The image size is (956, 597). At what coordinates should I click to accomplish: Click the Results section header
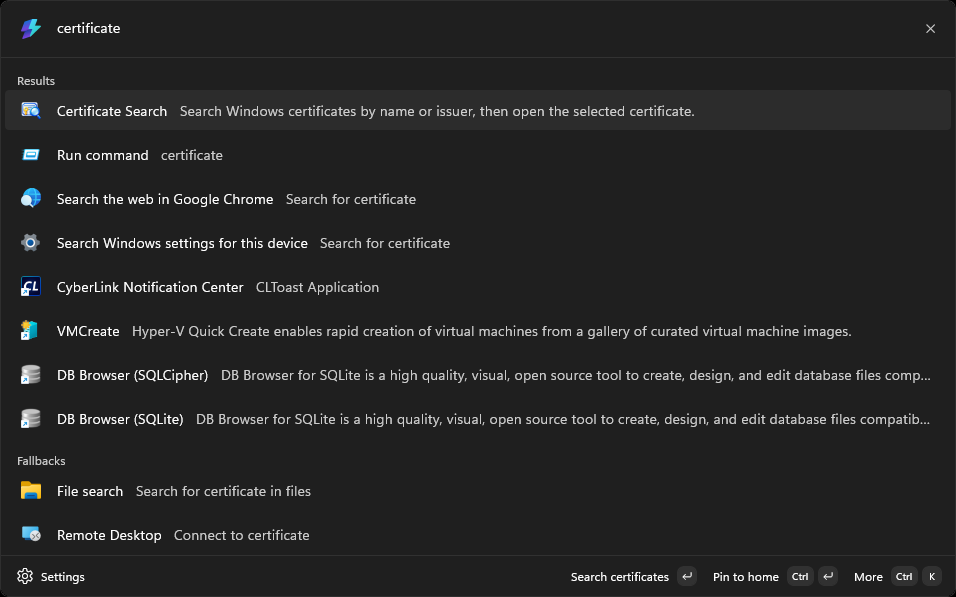[x=36, y=80]
